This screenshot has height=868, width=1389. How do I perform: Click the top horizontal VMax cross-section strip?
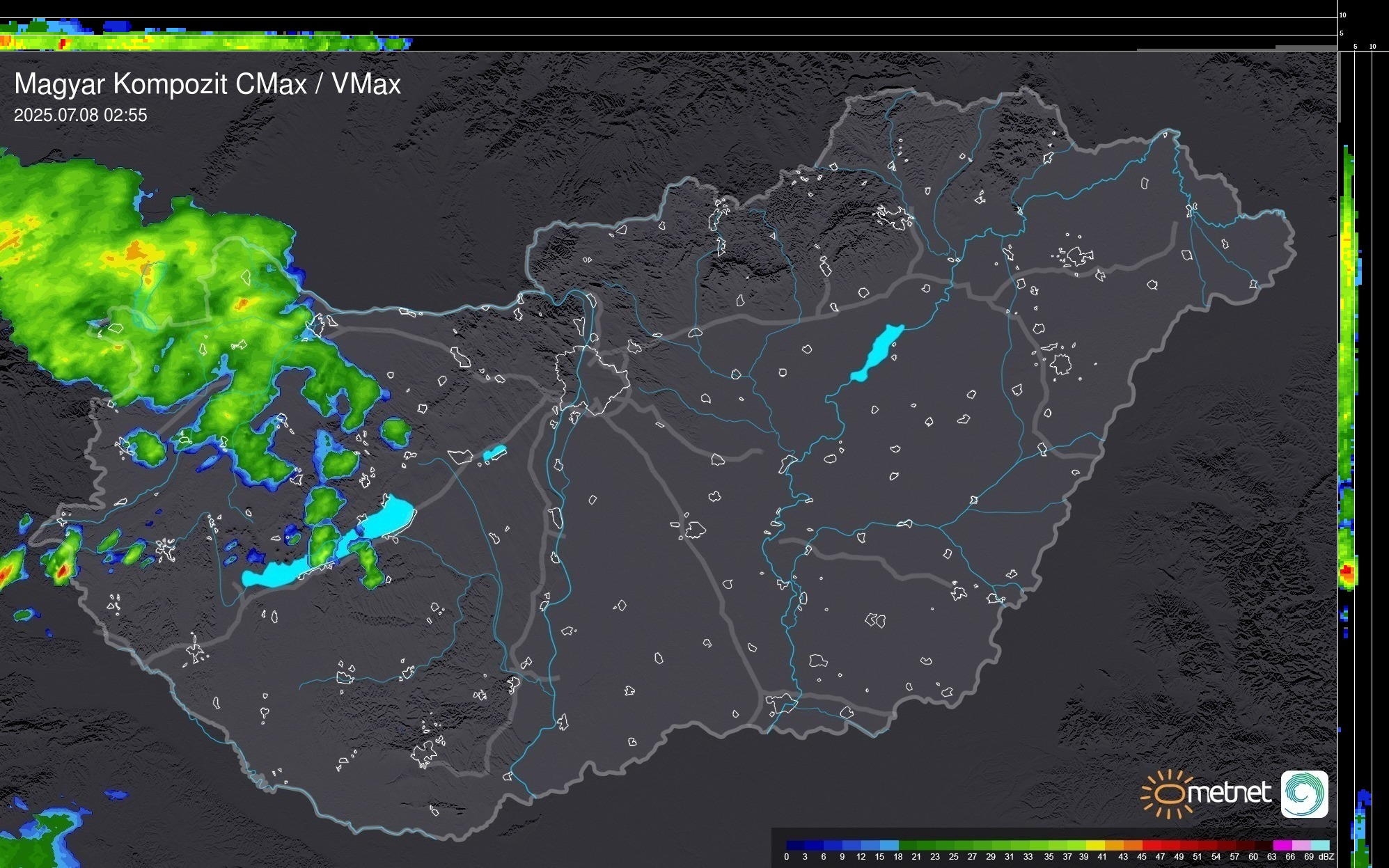pos(209,42)
